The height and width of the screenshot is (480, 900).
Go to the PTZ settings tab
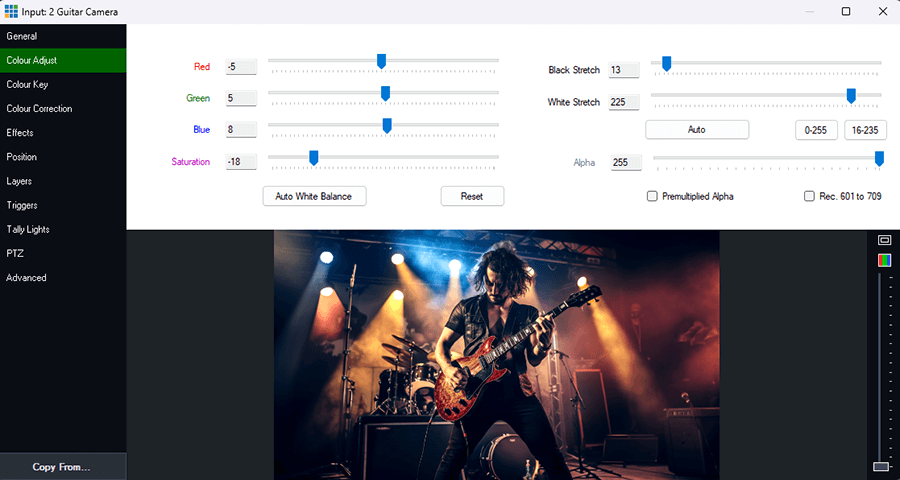click(x=15, y=253)
